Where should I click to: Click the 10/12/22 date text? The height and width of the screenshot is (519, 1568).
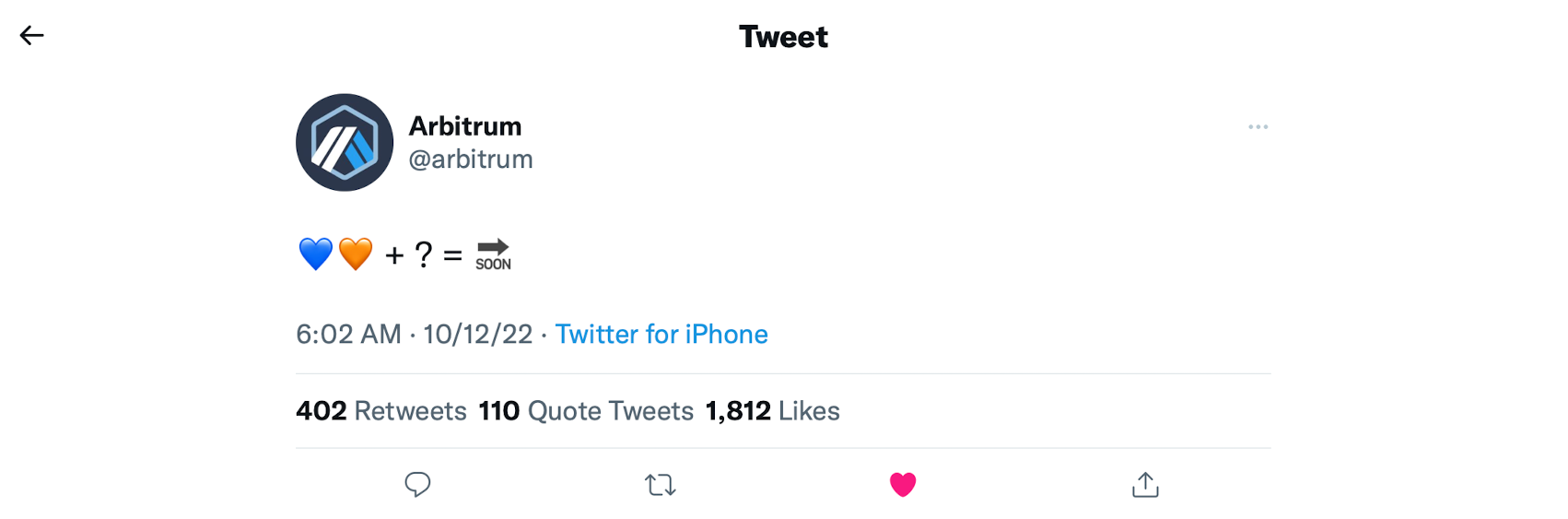pos(478,334)
